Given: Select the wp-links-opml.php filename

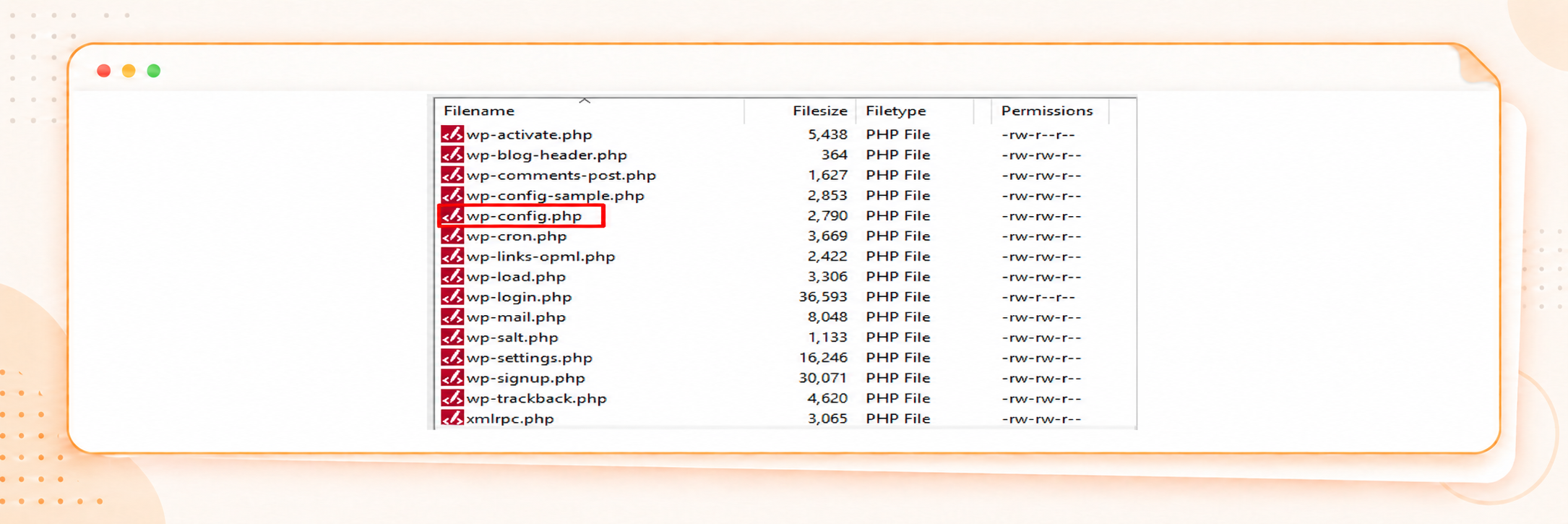Looking at the screenshot, I should [x=540, y=256].
